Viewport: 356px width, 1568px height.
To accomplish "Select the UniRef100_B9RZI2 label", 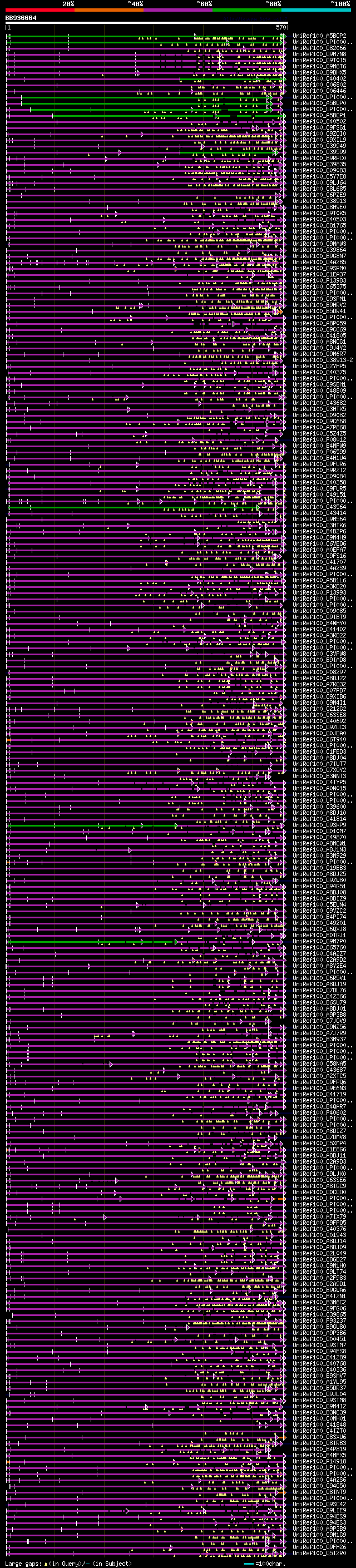I will pos(319,470).
